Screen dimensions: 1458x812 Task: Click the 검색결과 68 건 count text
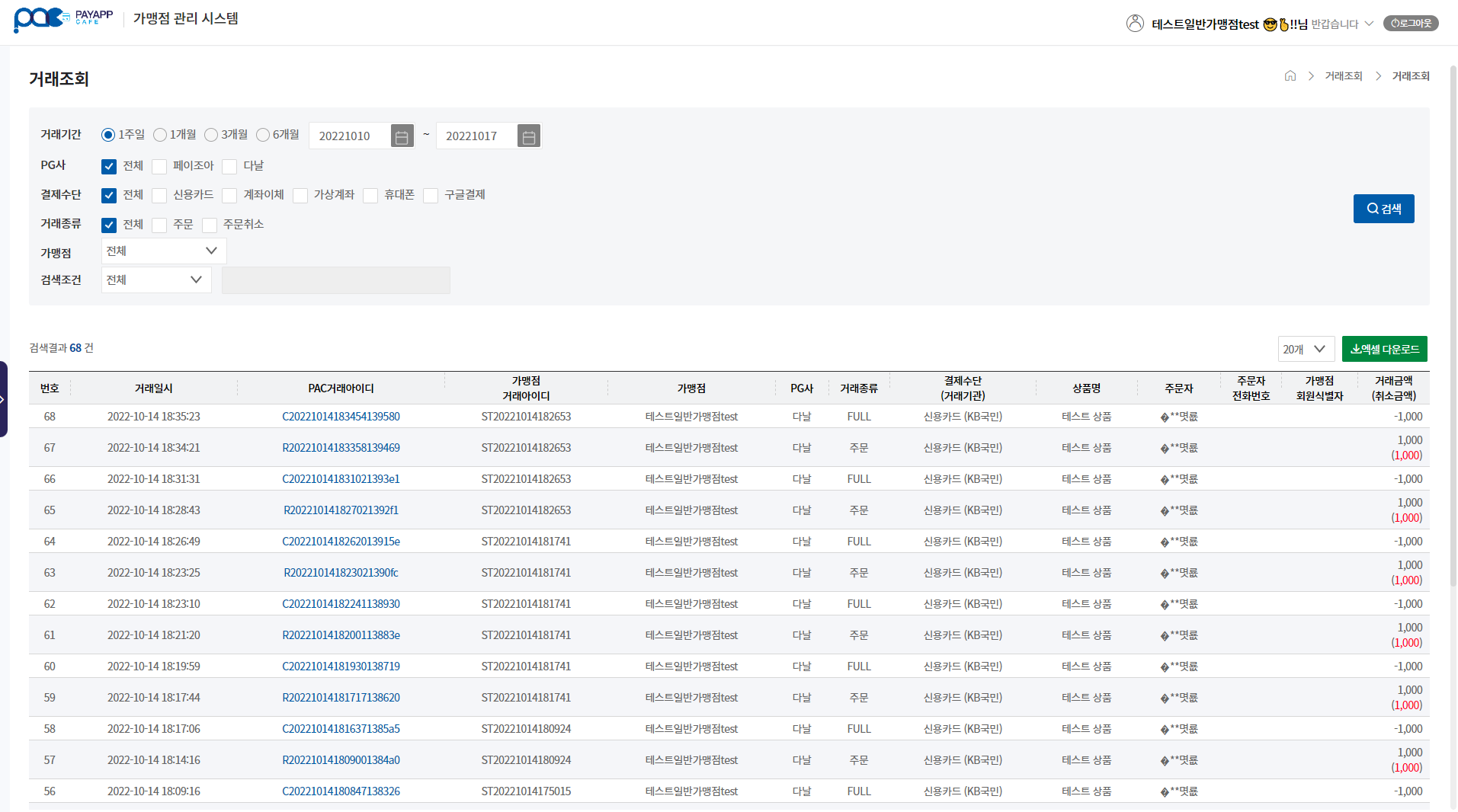tap(61, 348)
